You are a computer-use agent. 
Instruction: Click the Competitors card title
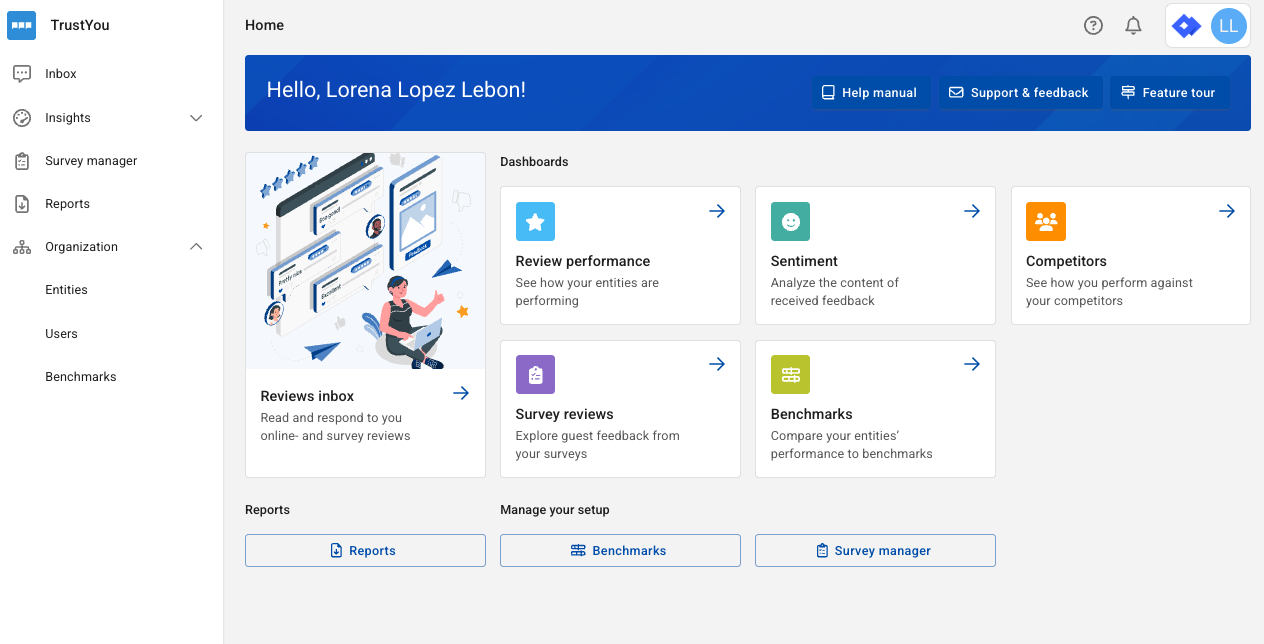click(x=1066, y=261)
